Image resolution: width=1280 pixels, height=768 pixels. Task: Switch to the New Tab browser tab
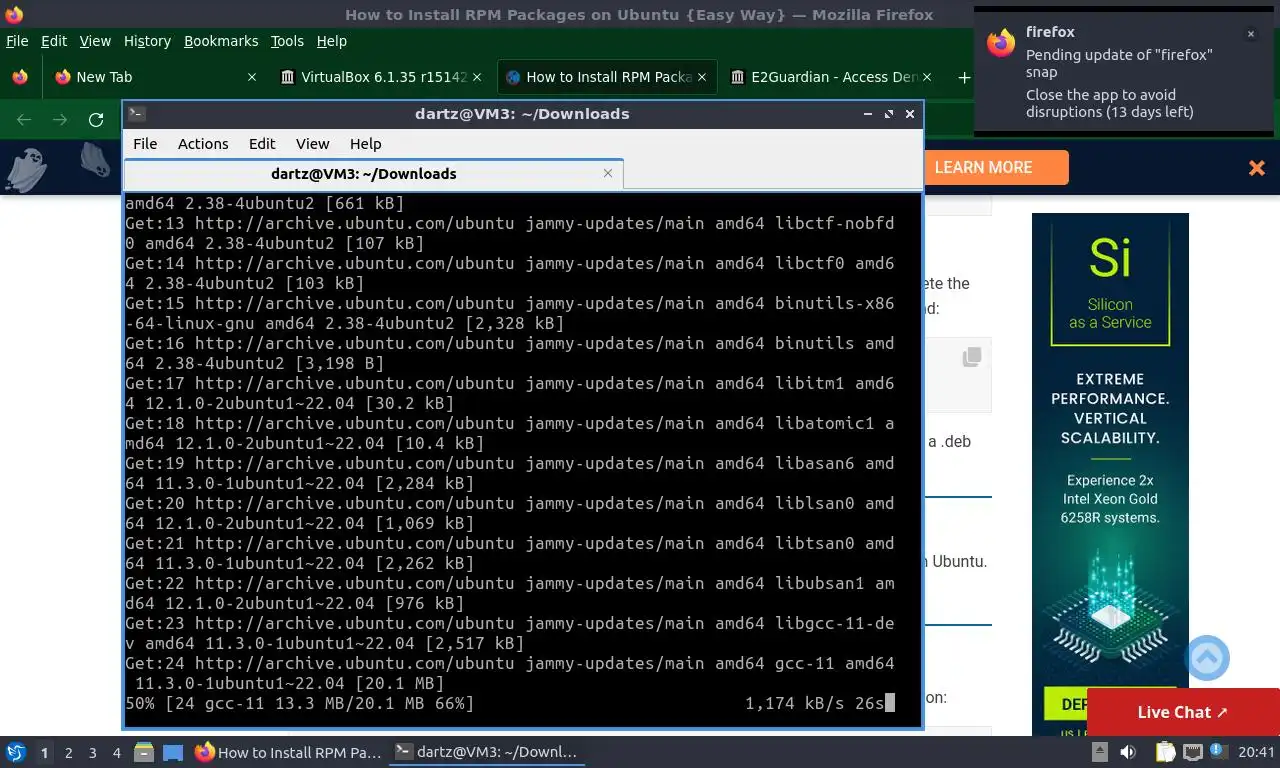tap(155, 77)
